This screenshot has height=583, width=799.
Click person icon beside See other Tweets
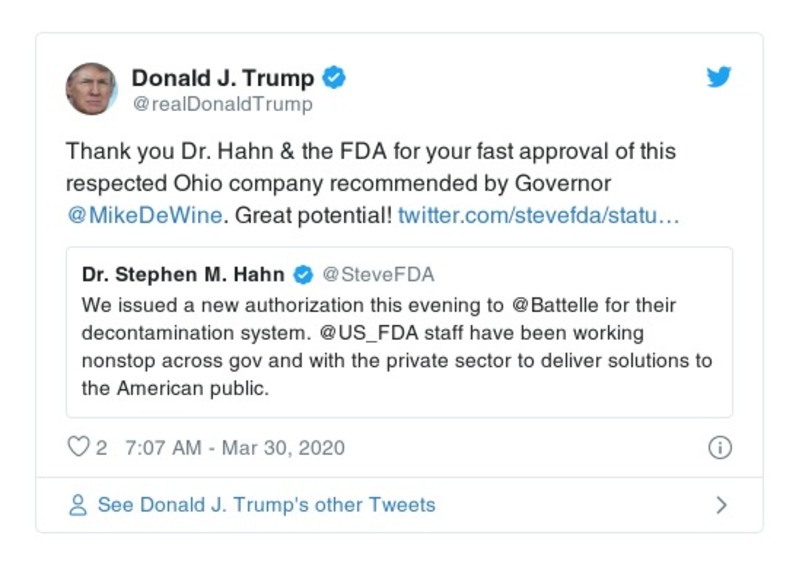78,505
